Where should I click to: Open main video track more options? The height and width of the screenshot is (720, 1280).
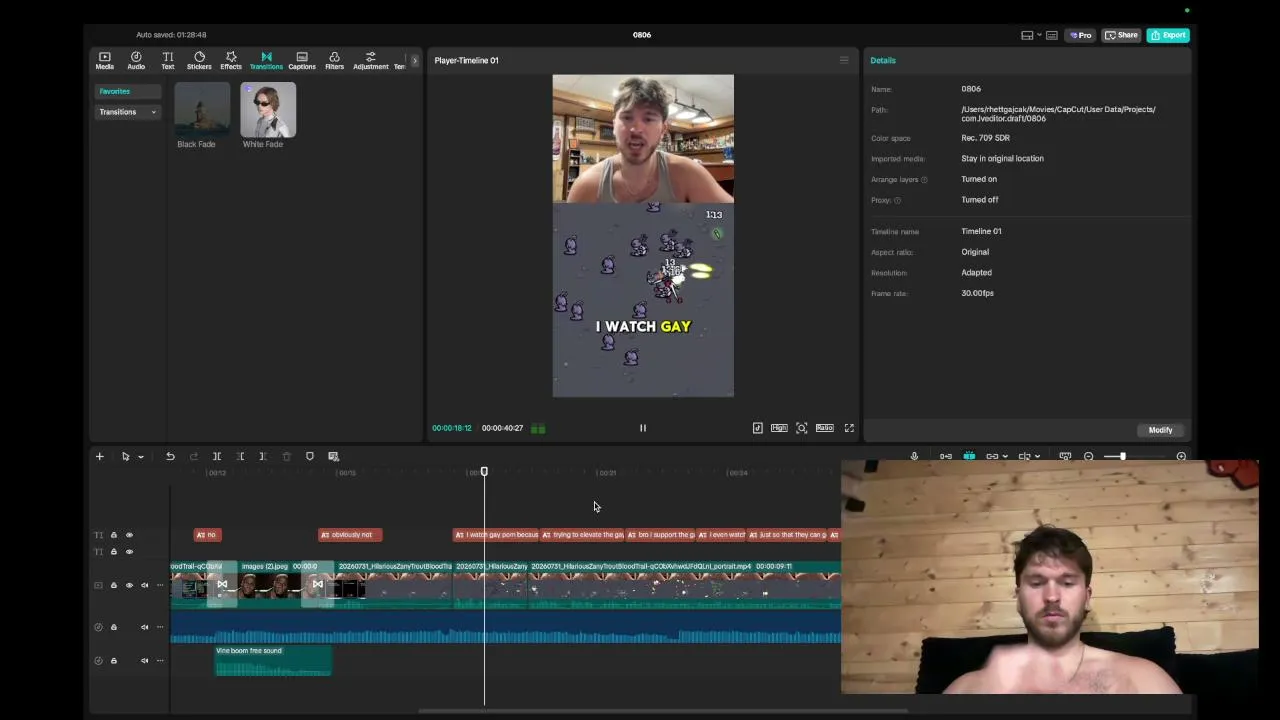[159, 585]
